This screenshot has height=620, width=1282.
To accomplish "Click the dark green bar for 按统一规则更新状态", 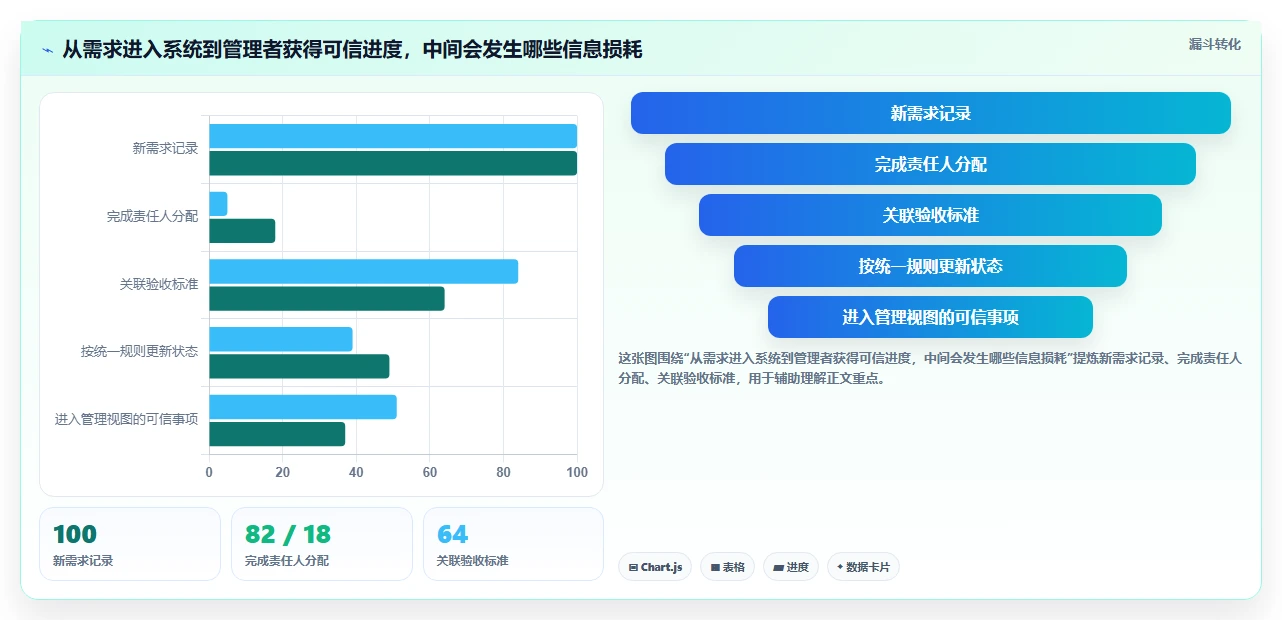I will [299, 366].
